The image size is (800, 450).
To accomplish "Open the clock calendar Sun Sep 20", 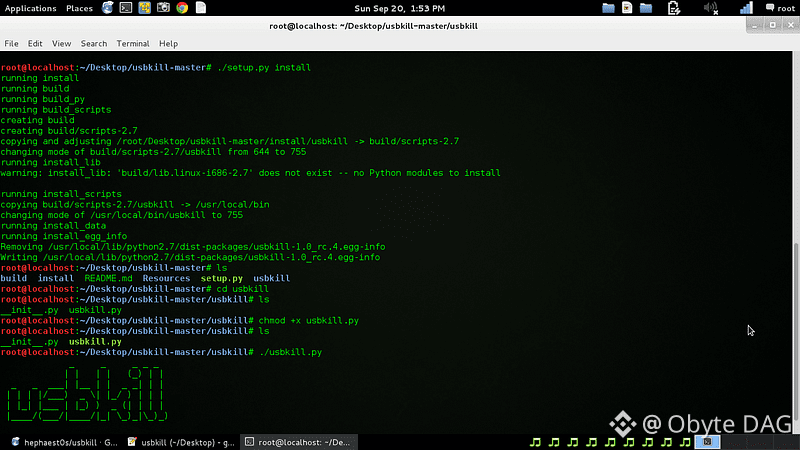I will (399, 8).
